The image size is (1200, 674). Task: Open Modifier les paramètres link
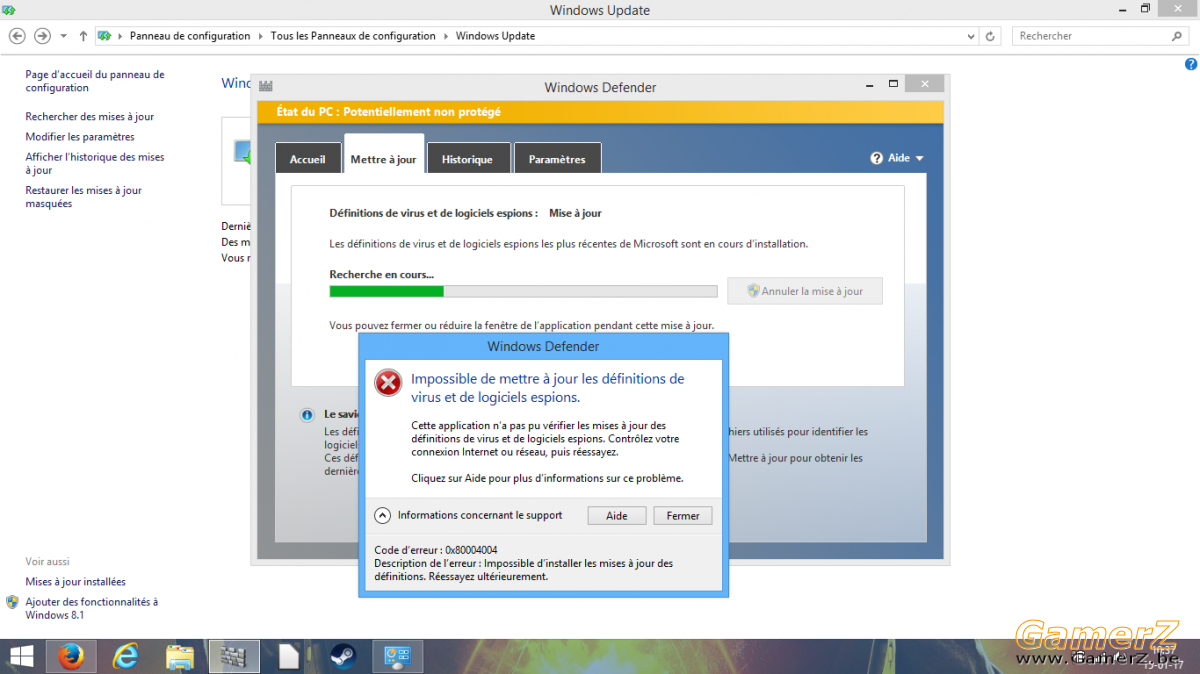coord(80,137)
